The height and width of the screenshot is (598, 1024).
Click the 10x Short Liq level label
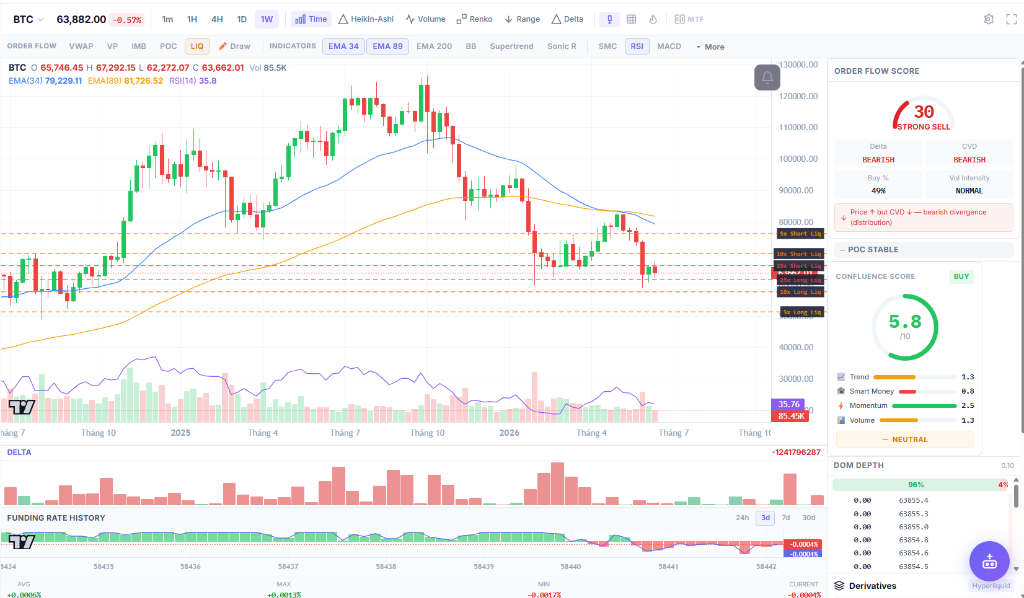click(x=799, y=254)
